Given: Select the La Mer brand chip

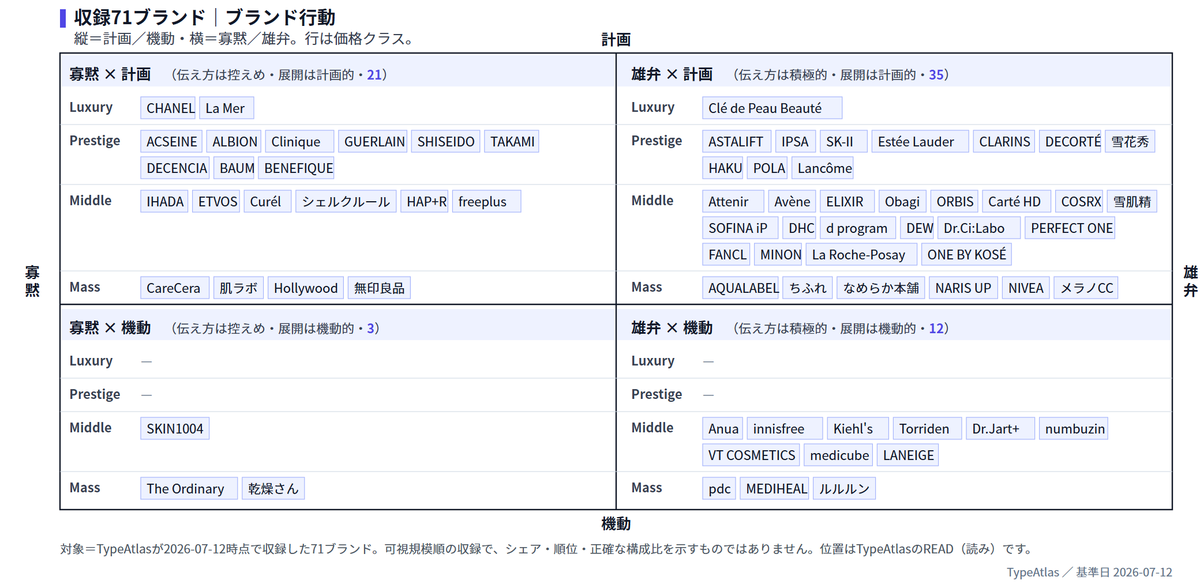Looking at the screenshot, I should (227, 108).
